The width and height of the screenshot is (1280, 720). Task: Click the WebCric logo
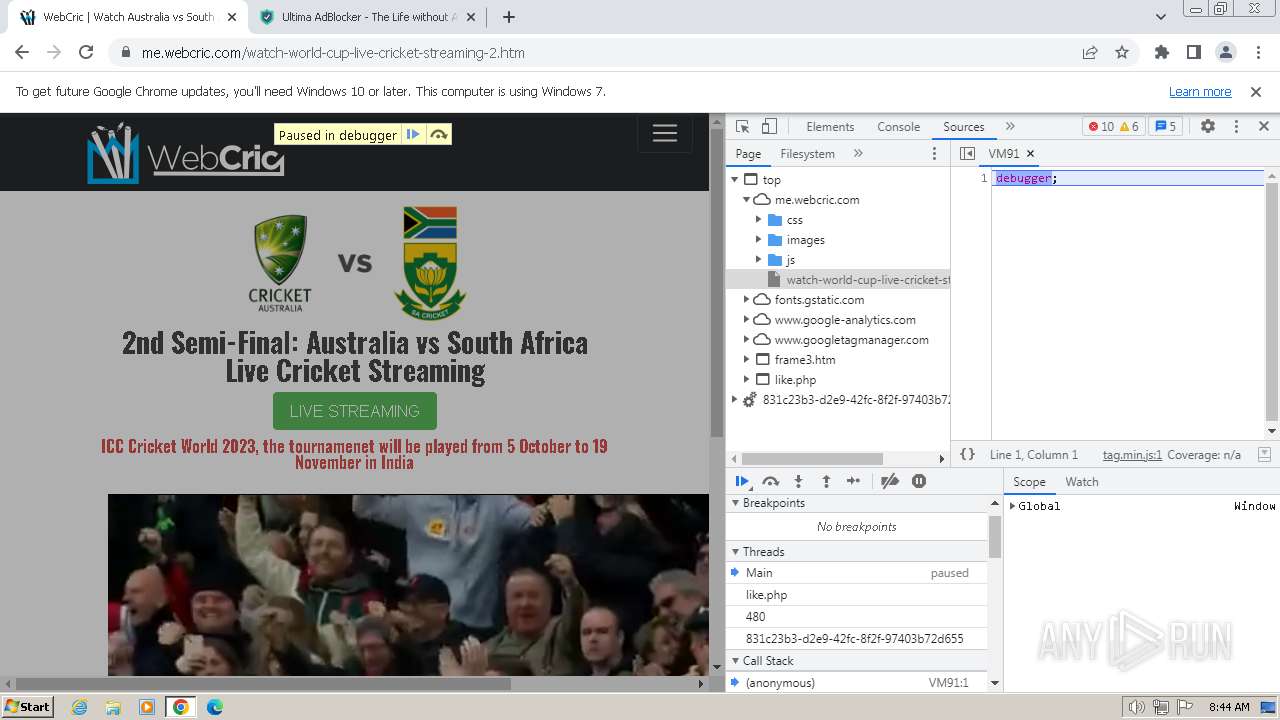coord(186,153)
